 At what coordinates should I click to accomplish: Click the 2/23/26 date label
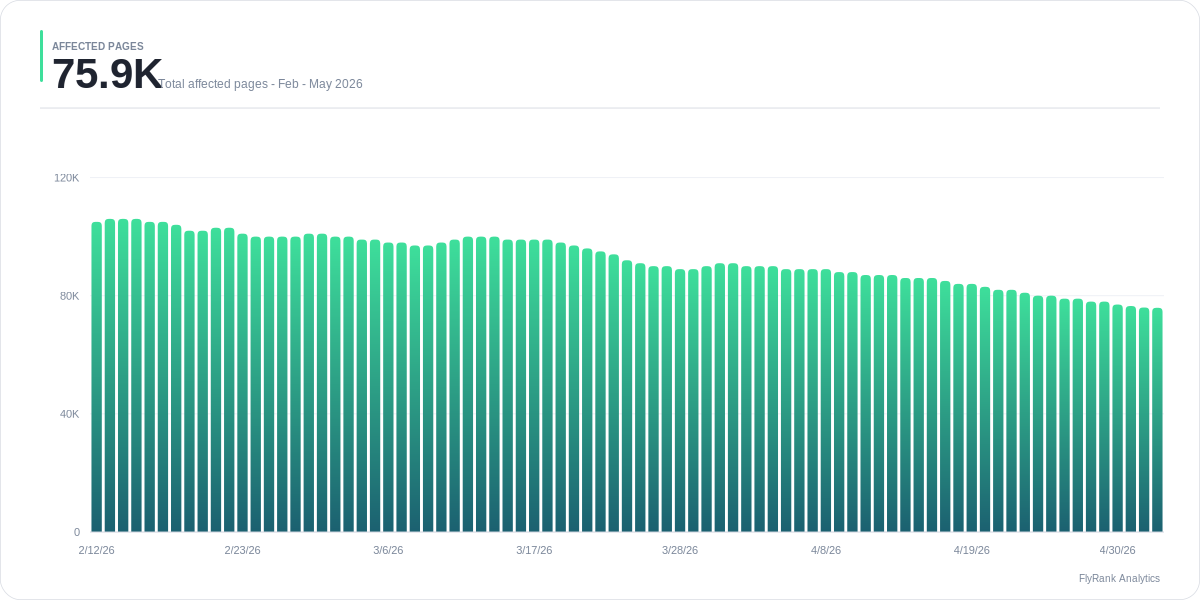242,550
